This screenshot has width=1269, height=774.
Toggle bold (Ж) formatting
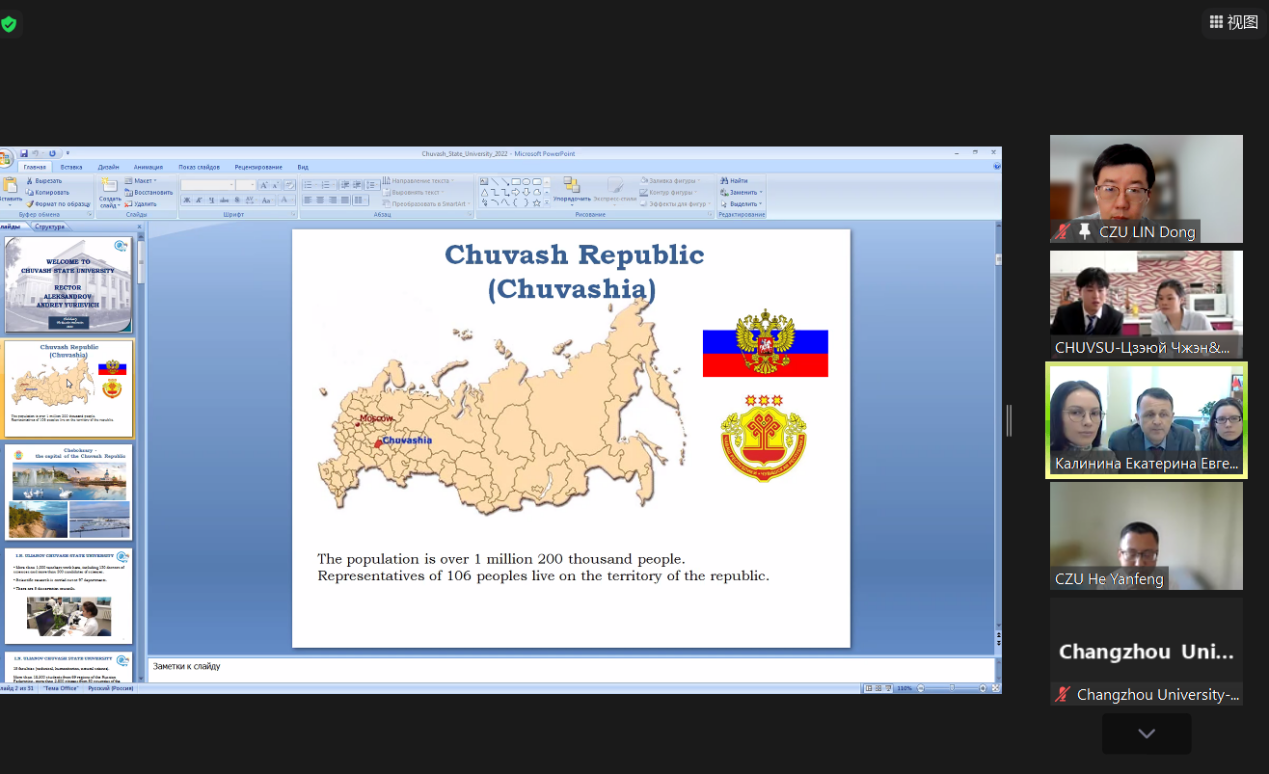[187, 200]
